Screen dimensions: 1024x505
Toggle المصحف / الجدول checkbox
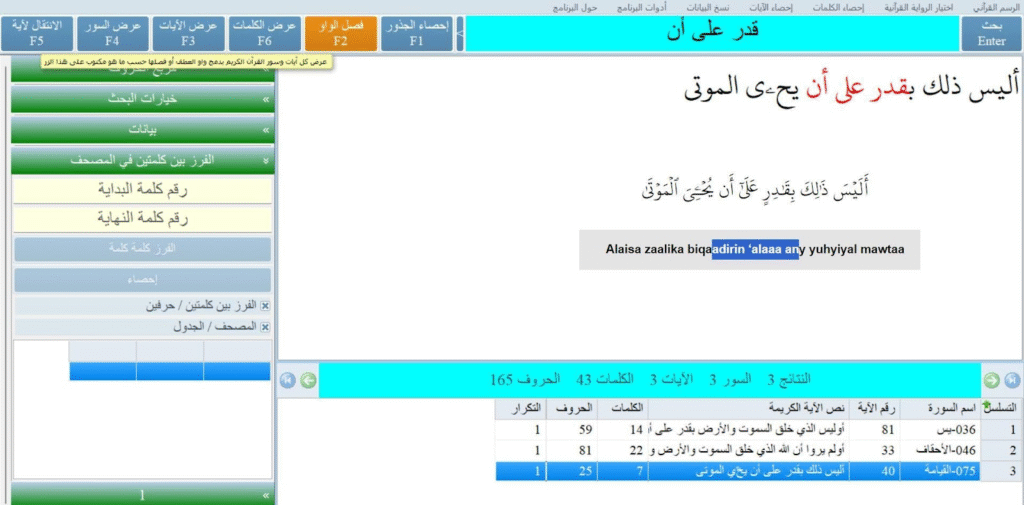[265, 327]
